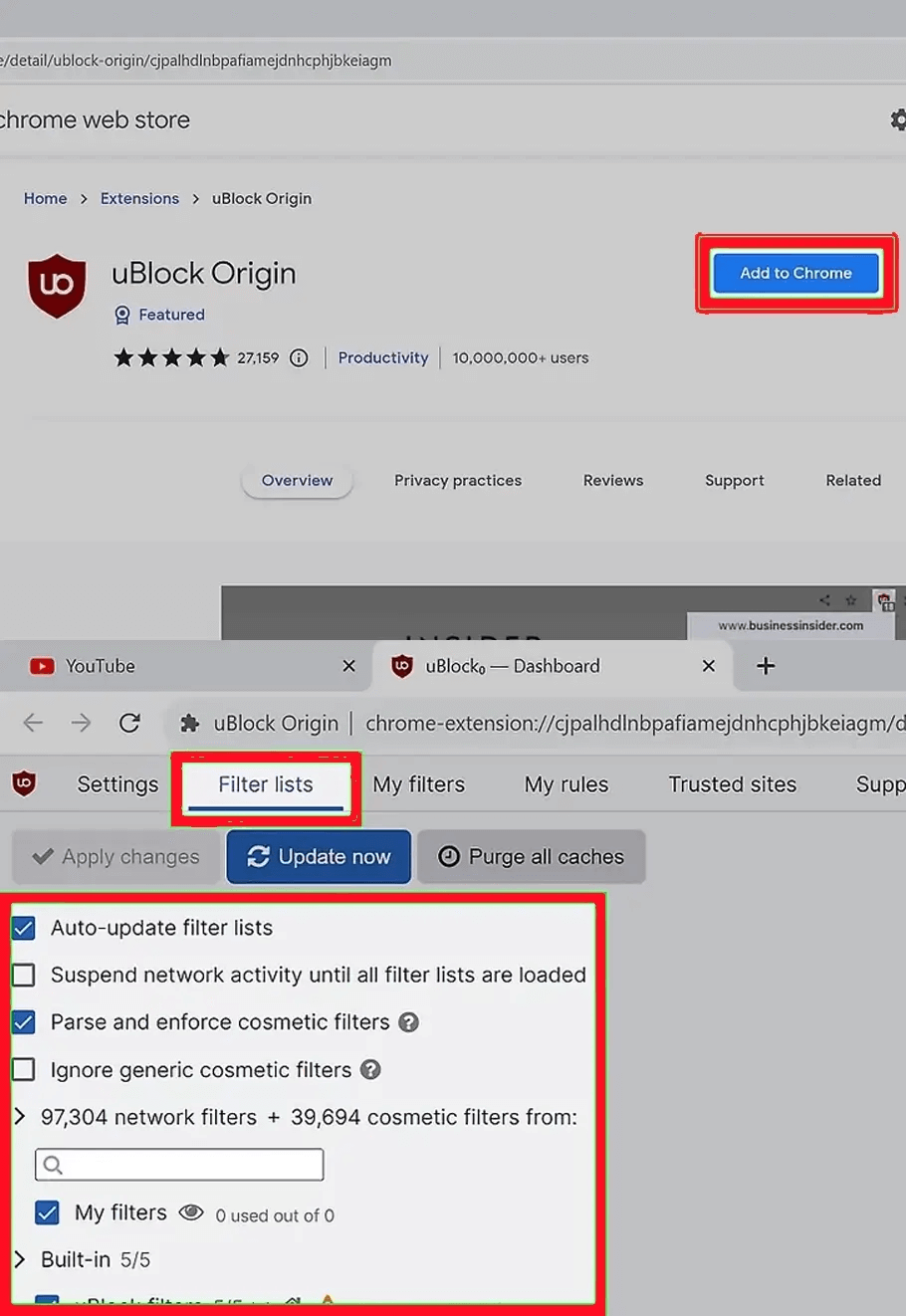
Task: Open help for Parse and enforce cosmetic filters
Action: click(x=408, y=1022)
